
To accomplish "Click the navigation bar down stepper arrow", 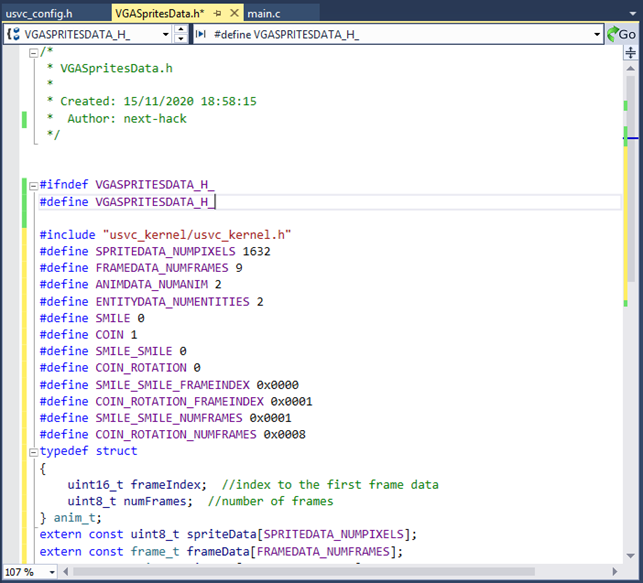I will click(x=181, y=39).
